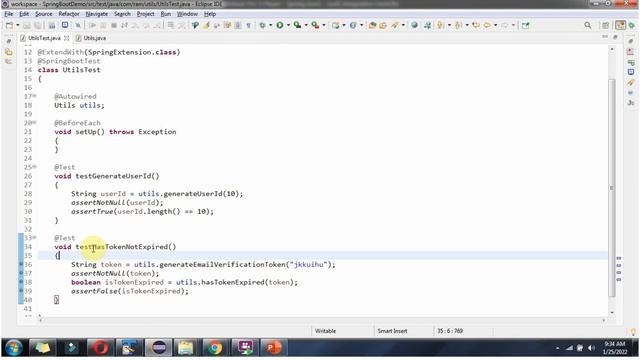Click the New Java Package icon
The image size is (640, 360).
click(336, 25)
